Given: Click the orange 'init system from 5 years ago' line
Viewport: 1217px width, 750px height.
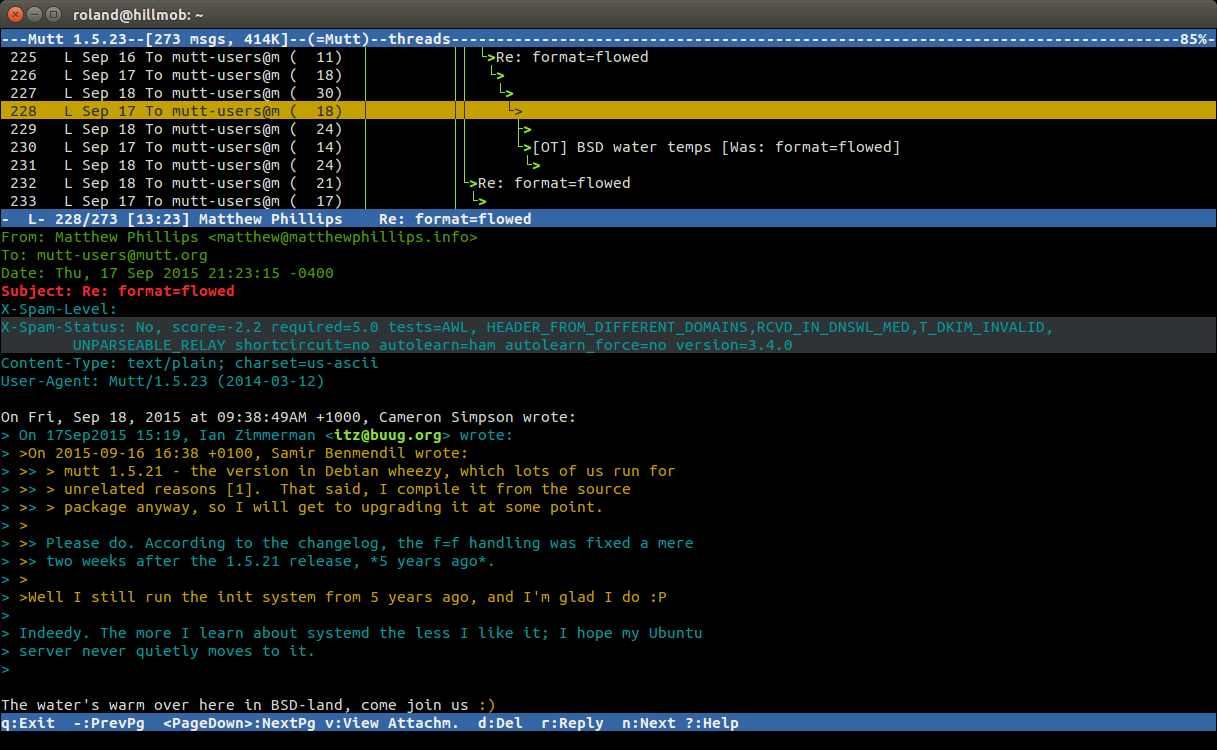Looking at the screenshot, I should [x=333, y=597].
